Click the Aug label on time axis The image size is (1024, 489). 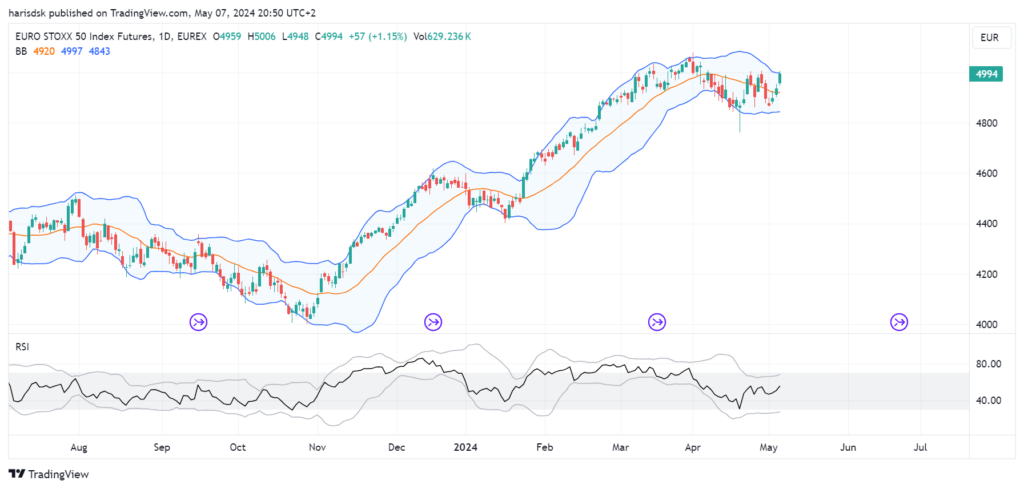coord(78,448)
